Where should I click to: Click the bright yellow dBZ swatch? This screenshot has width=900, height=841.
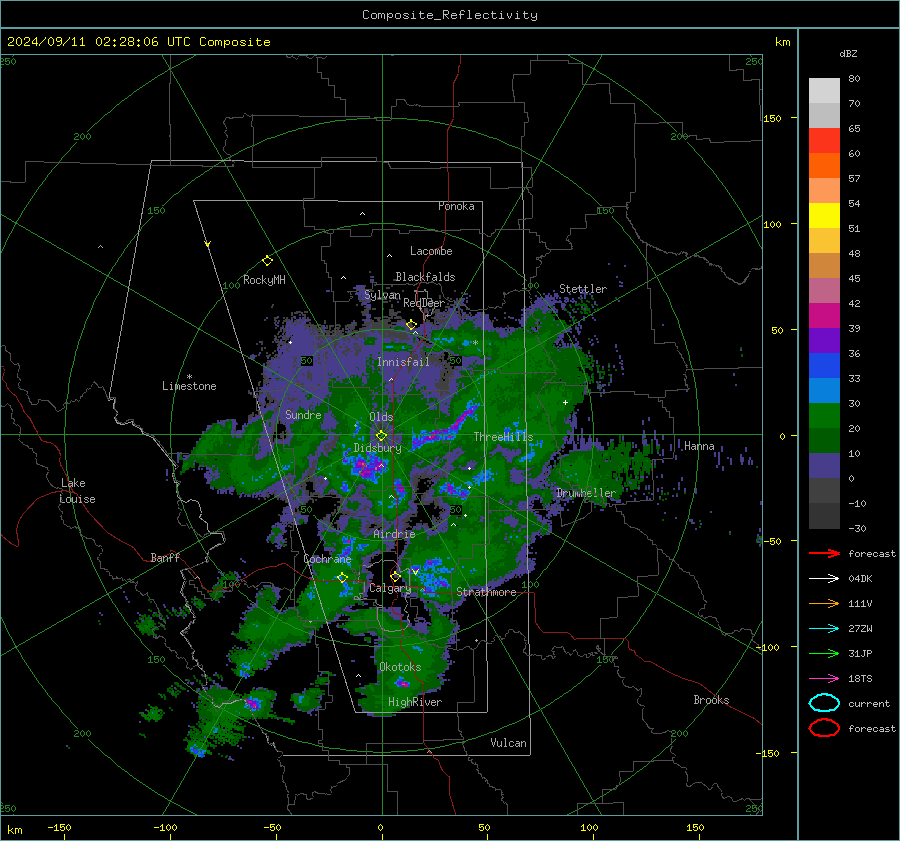coord(824,216)
